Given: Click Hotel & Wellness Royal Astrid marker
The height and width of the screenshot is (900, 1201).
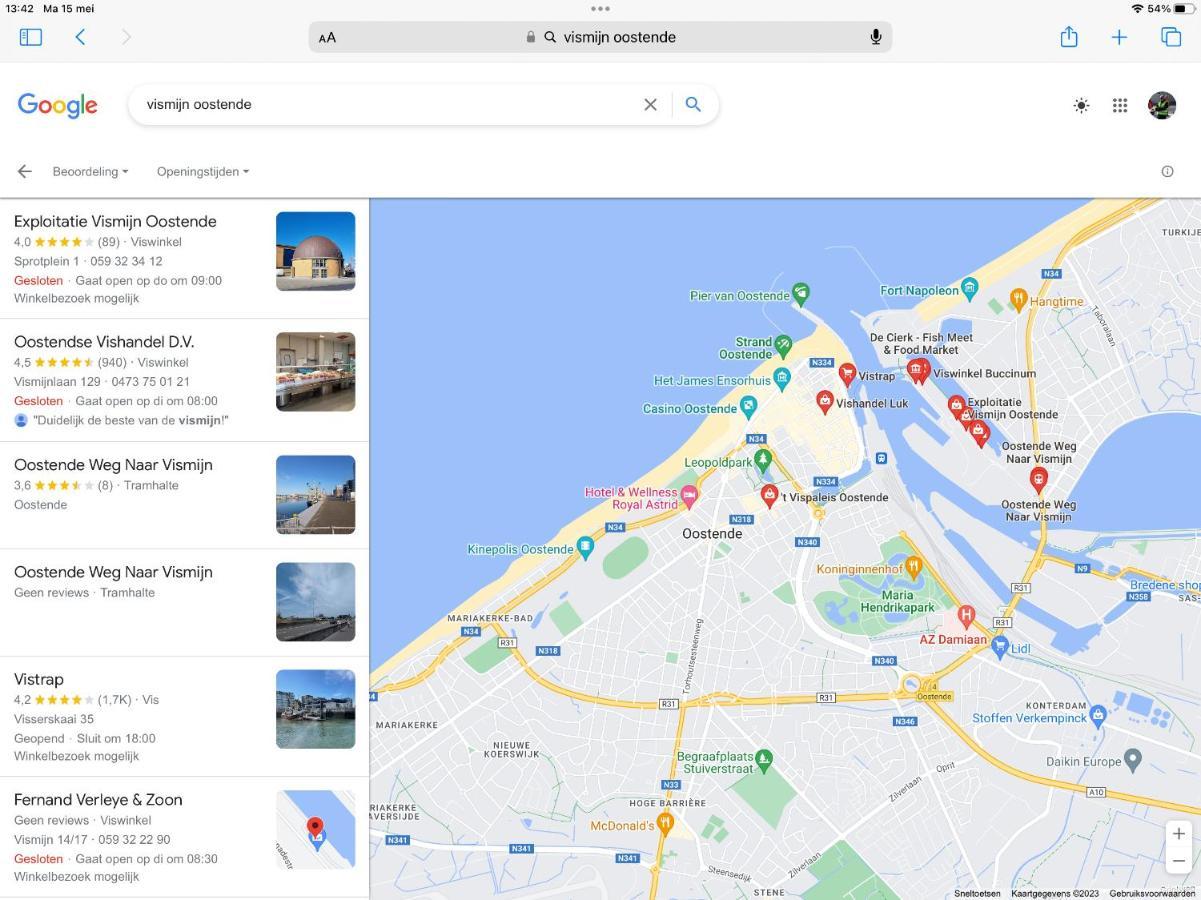Looking at the screenshot, I should [688, 496].
